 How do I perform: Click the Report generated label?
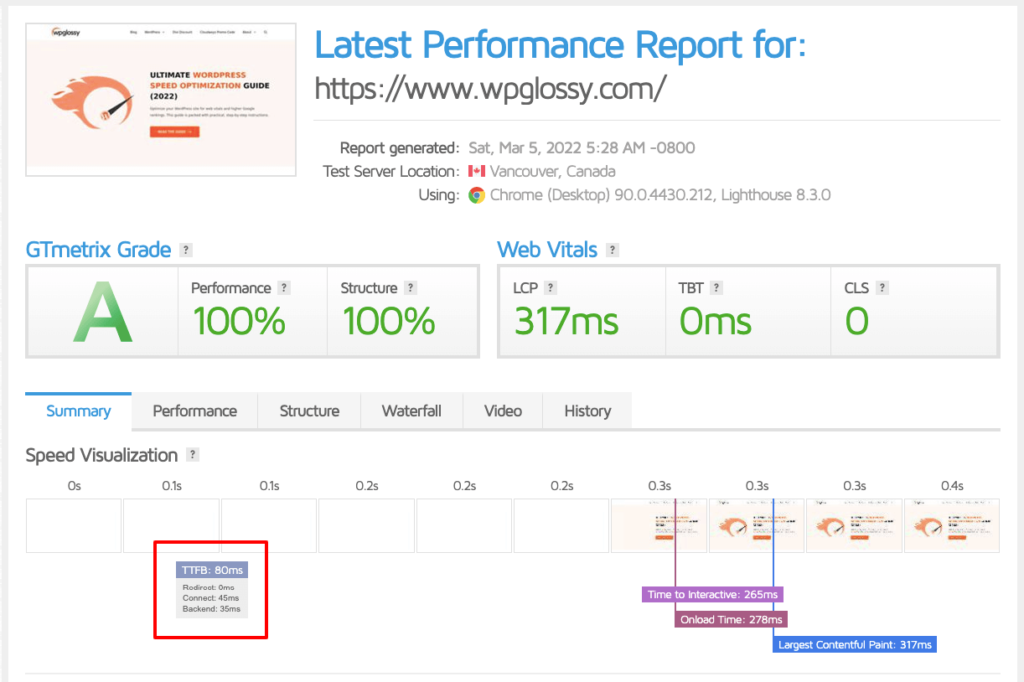point(400,148)
